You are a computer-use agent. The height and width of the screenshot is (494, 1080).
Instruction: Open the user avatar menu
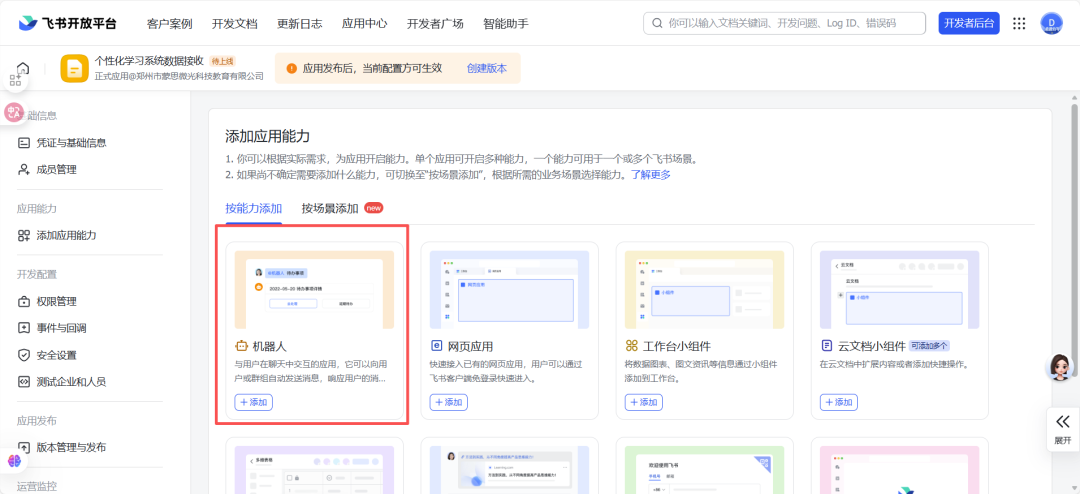(x=1051, y=23)
